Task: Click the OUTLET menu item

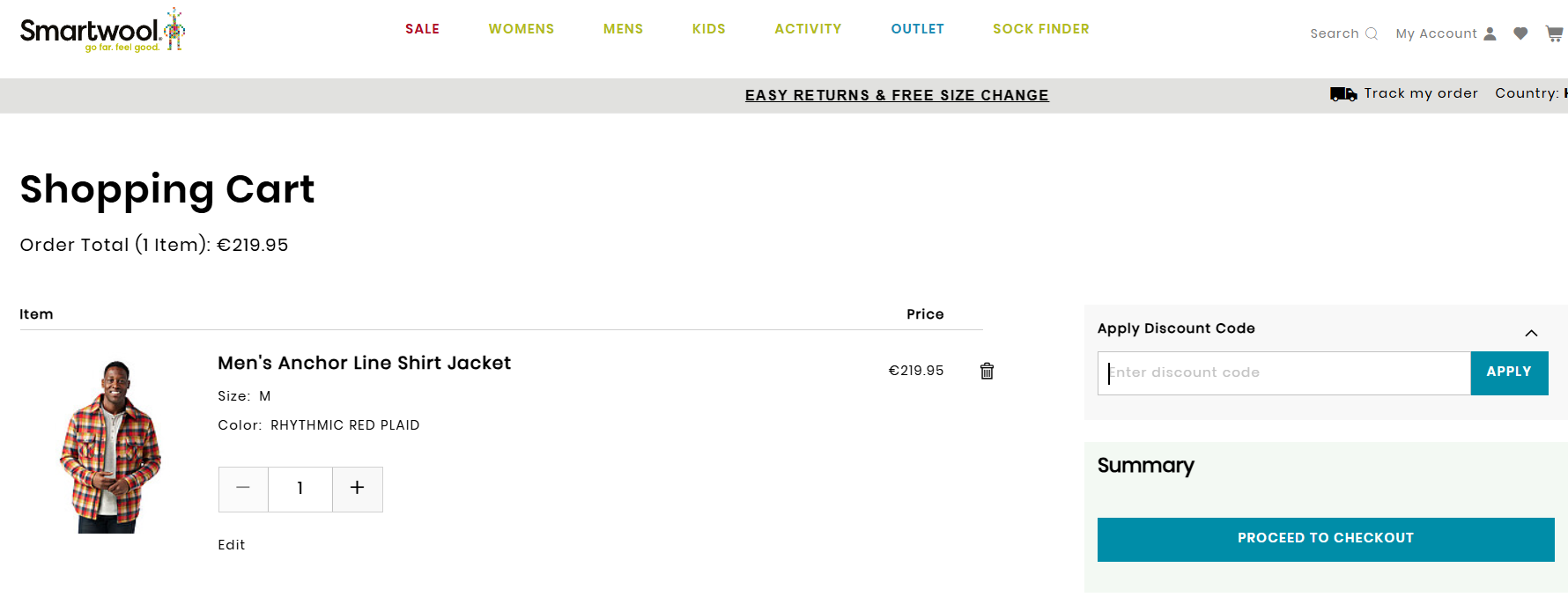Action: 917,29
